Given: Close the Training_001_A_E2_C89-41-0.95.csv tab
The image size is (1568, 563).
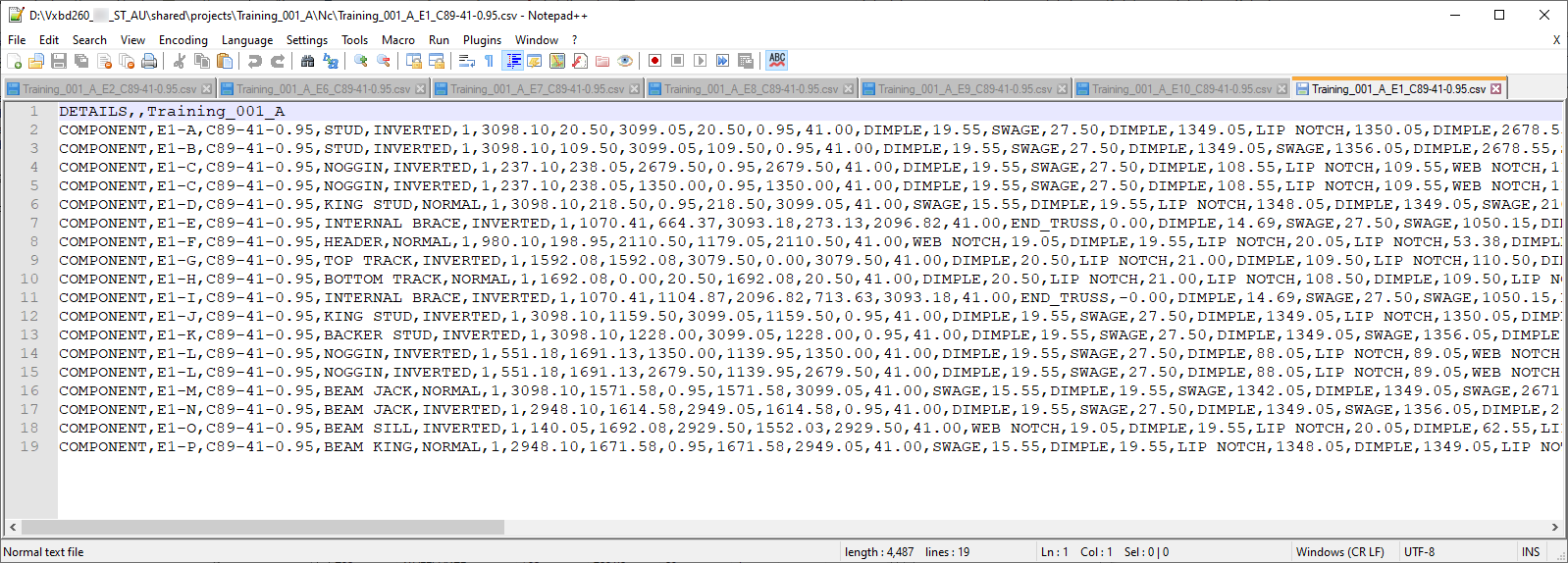Looking at the screenshot, I should click(x=207, y=89).
